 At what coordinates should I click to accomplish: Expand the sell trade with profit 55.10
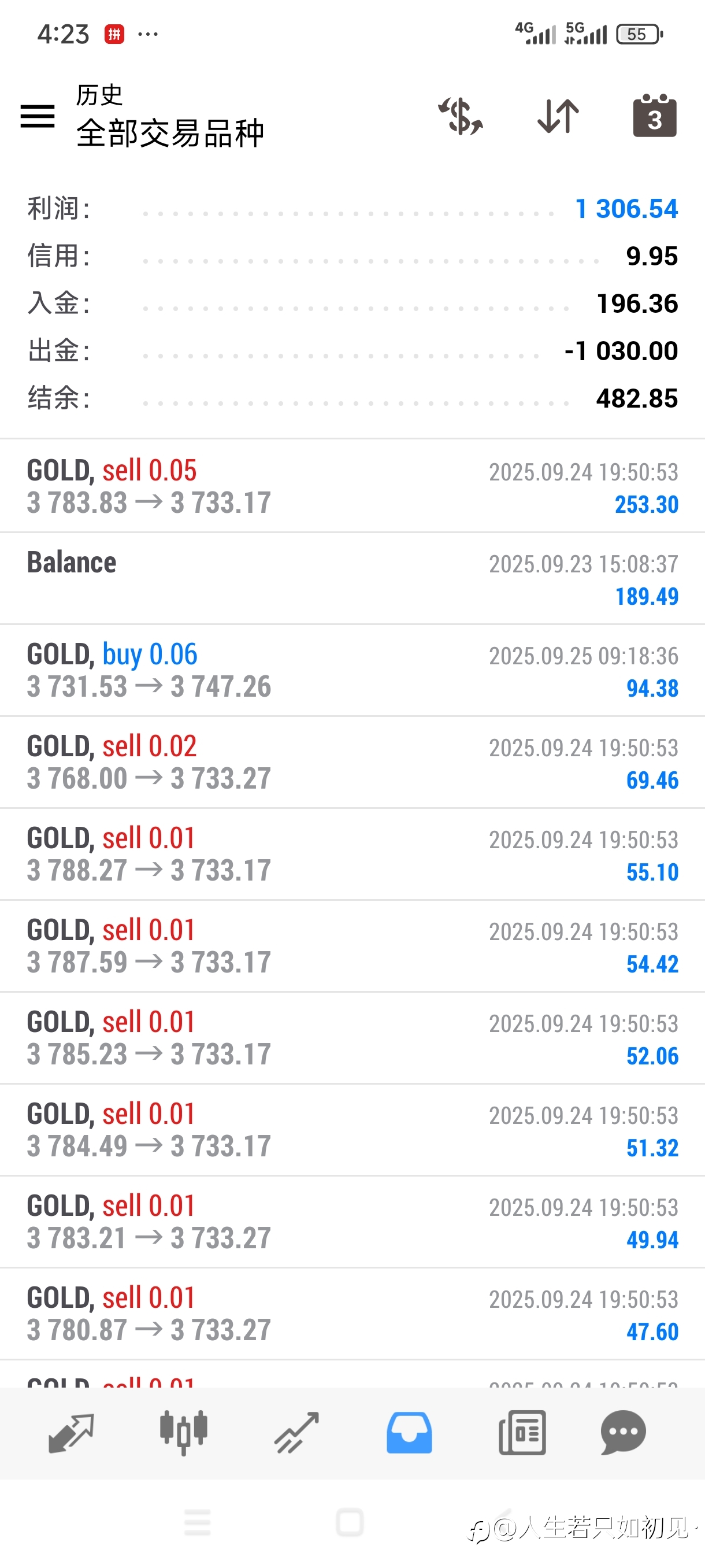pos(352,854)
